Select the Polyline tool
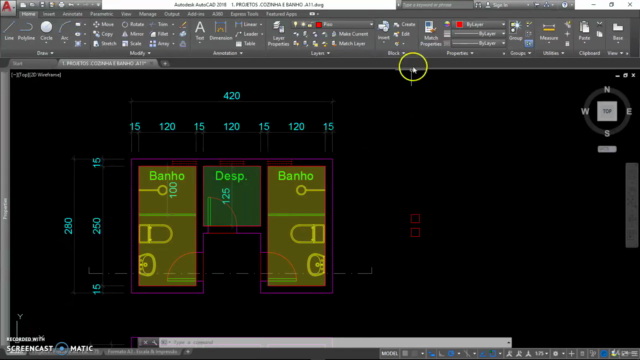Viewport: 640px width, 360px height. [26, 31]
